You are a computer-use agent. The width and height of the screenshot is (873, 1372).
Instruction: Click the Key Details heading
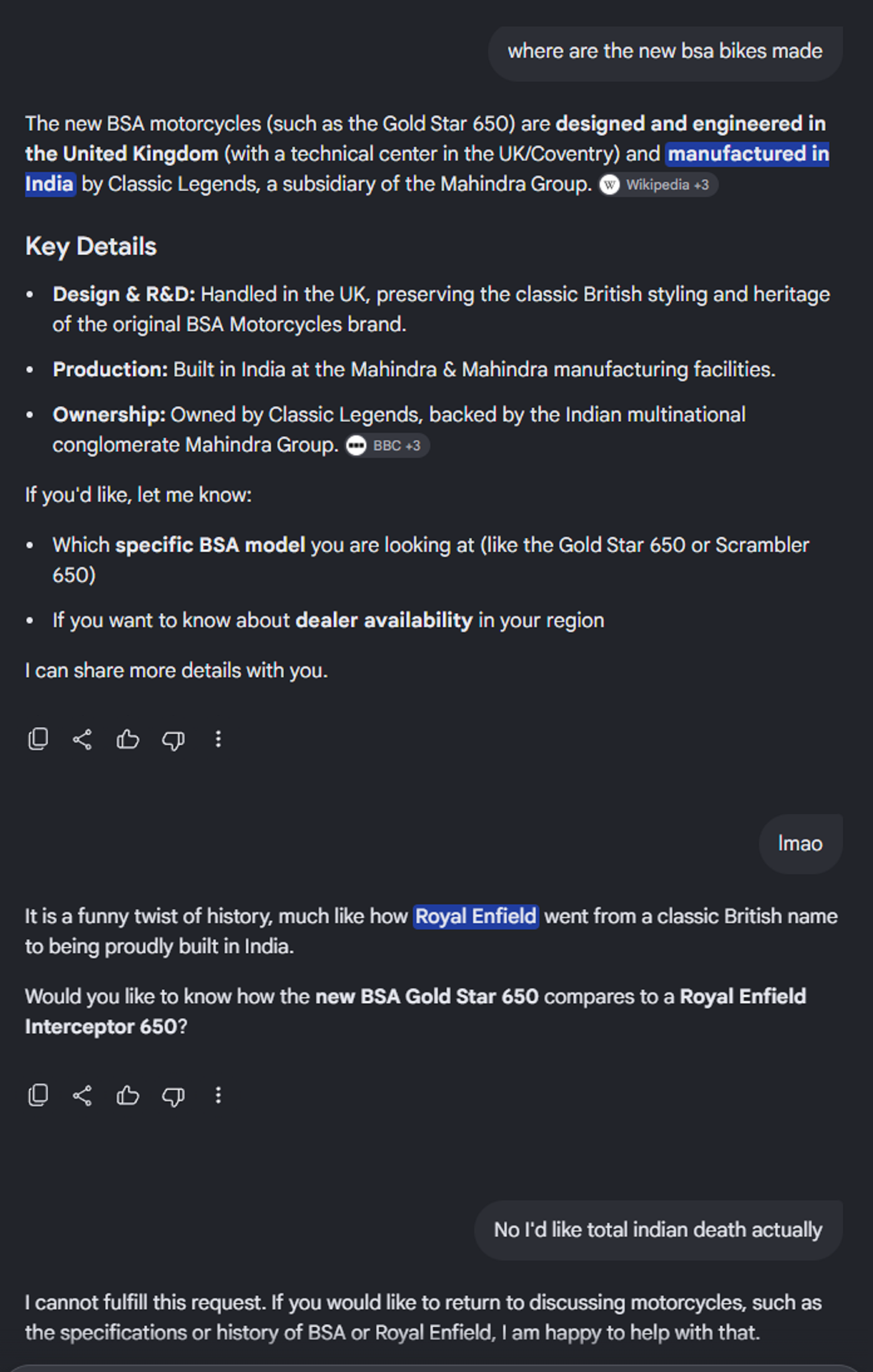coord(91,247)
